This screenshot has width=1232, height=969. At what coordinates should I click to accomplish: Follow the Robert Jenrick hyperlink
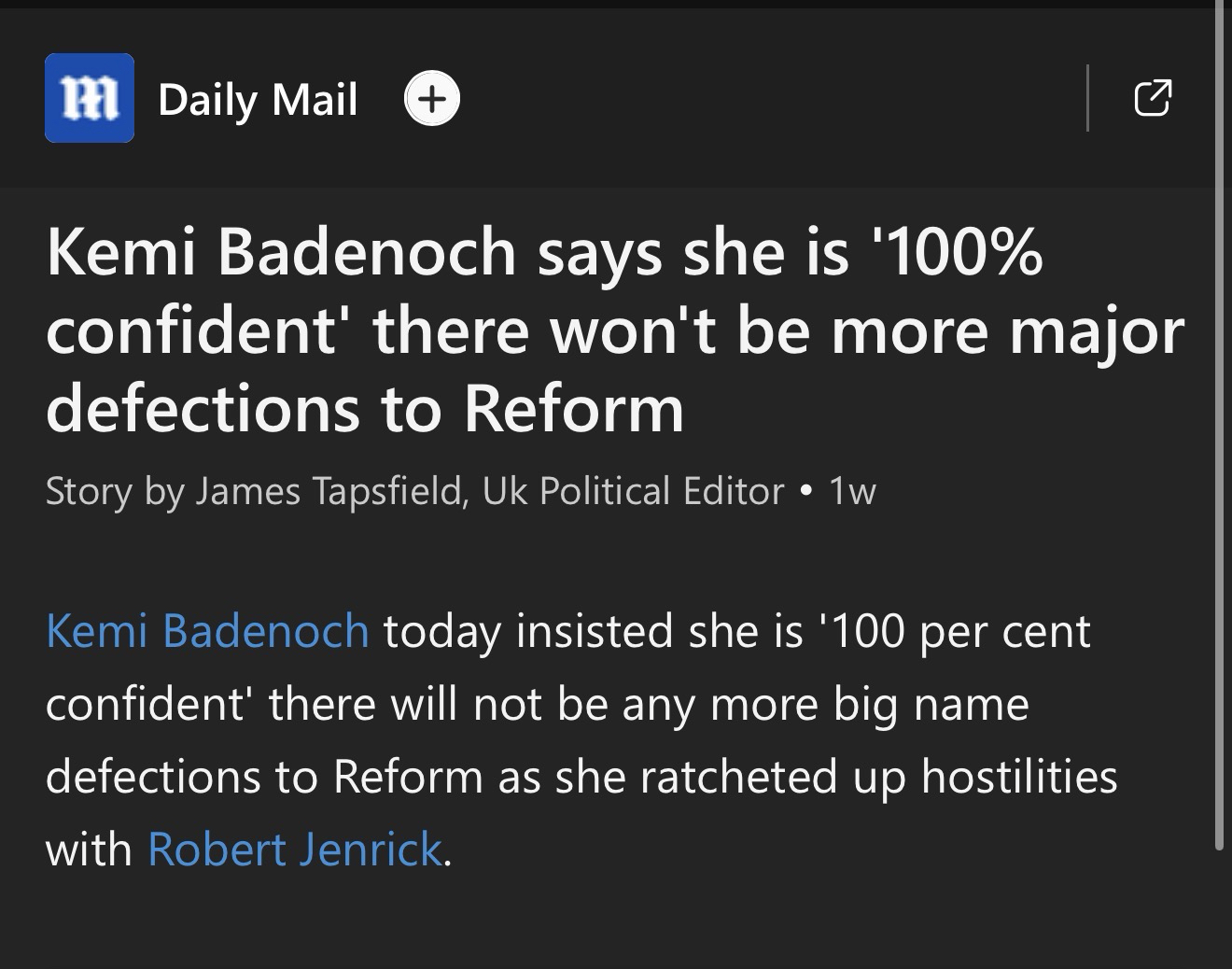pos(294,850)
